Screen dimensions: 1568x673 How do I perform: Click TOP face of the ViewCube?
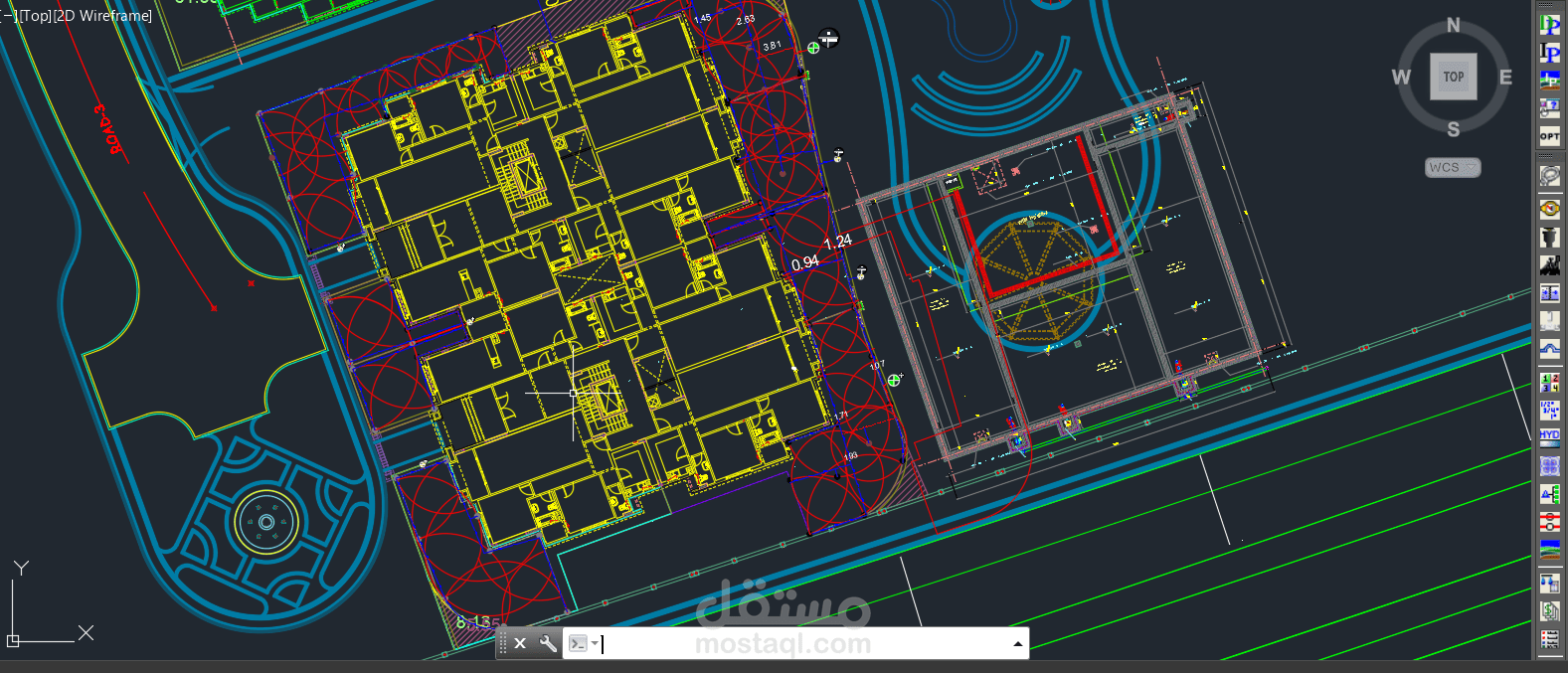coord(1454,77)
